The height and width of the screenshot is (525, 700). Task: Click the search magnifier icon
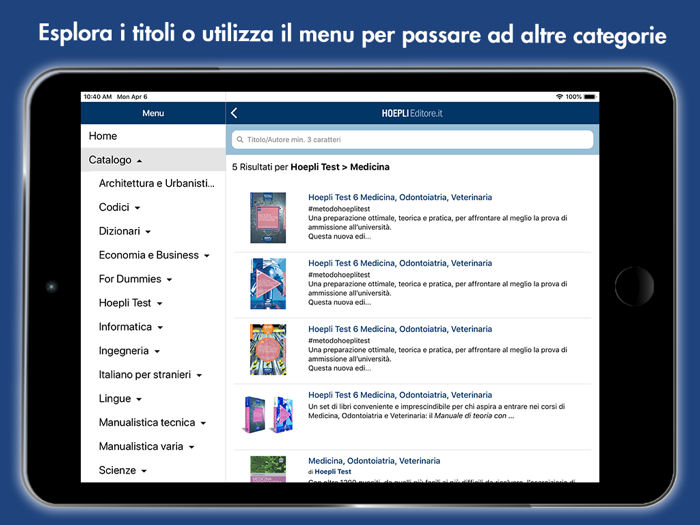[240, 140]
